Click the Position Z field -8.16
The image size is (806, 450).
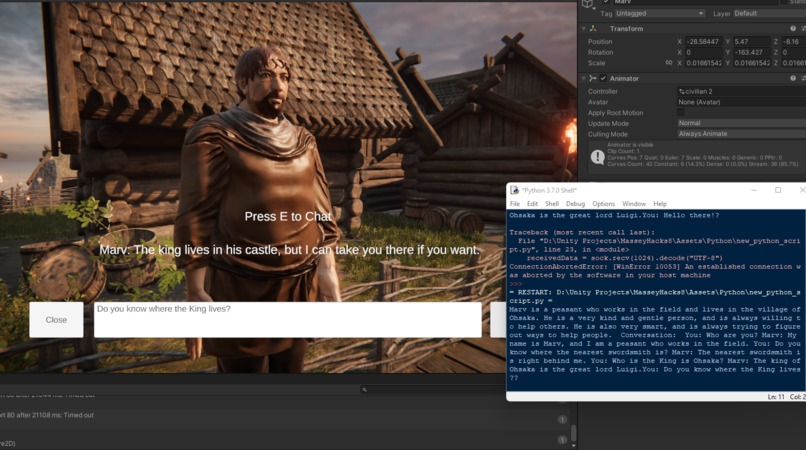[x=793, y=42]
